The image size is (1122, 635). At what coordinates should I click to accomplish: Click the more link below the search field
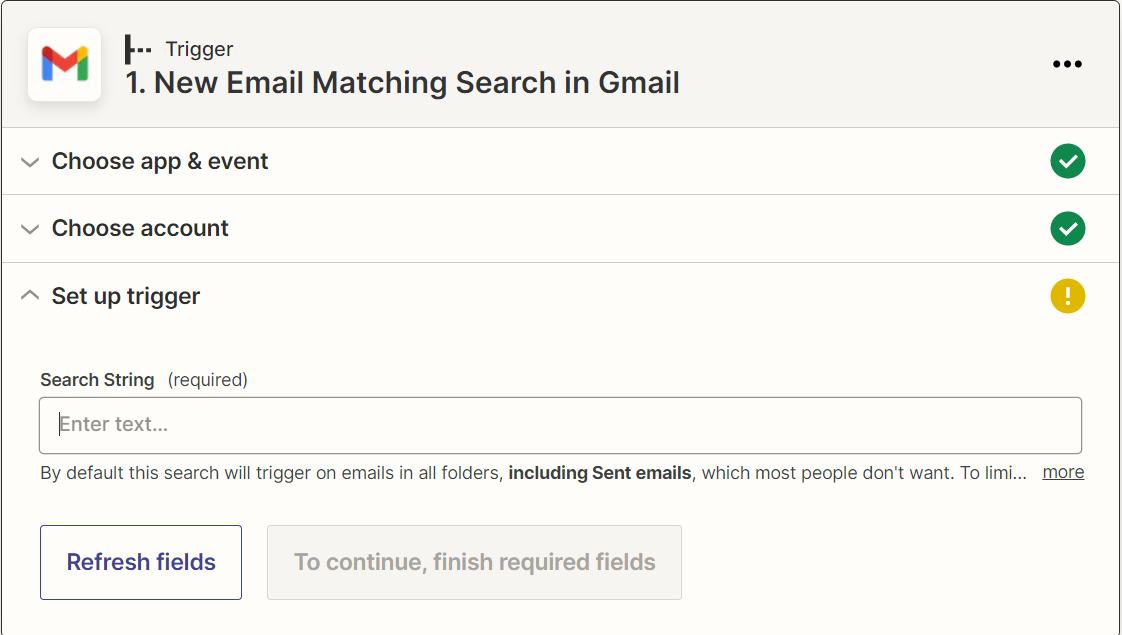pos(1063,471)
